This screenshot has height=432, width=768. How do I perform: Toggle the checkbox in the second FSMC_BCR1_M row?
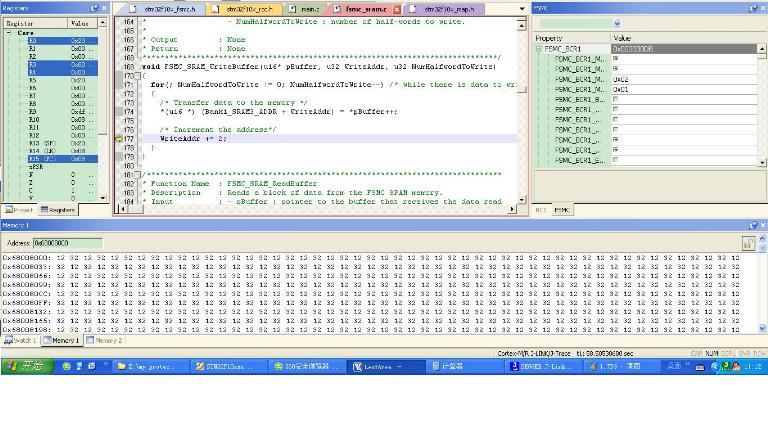pos(616,69)
